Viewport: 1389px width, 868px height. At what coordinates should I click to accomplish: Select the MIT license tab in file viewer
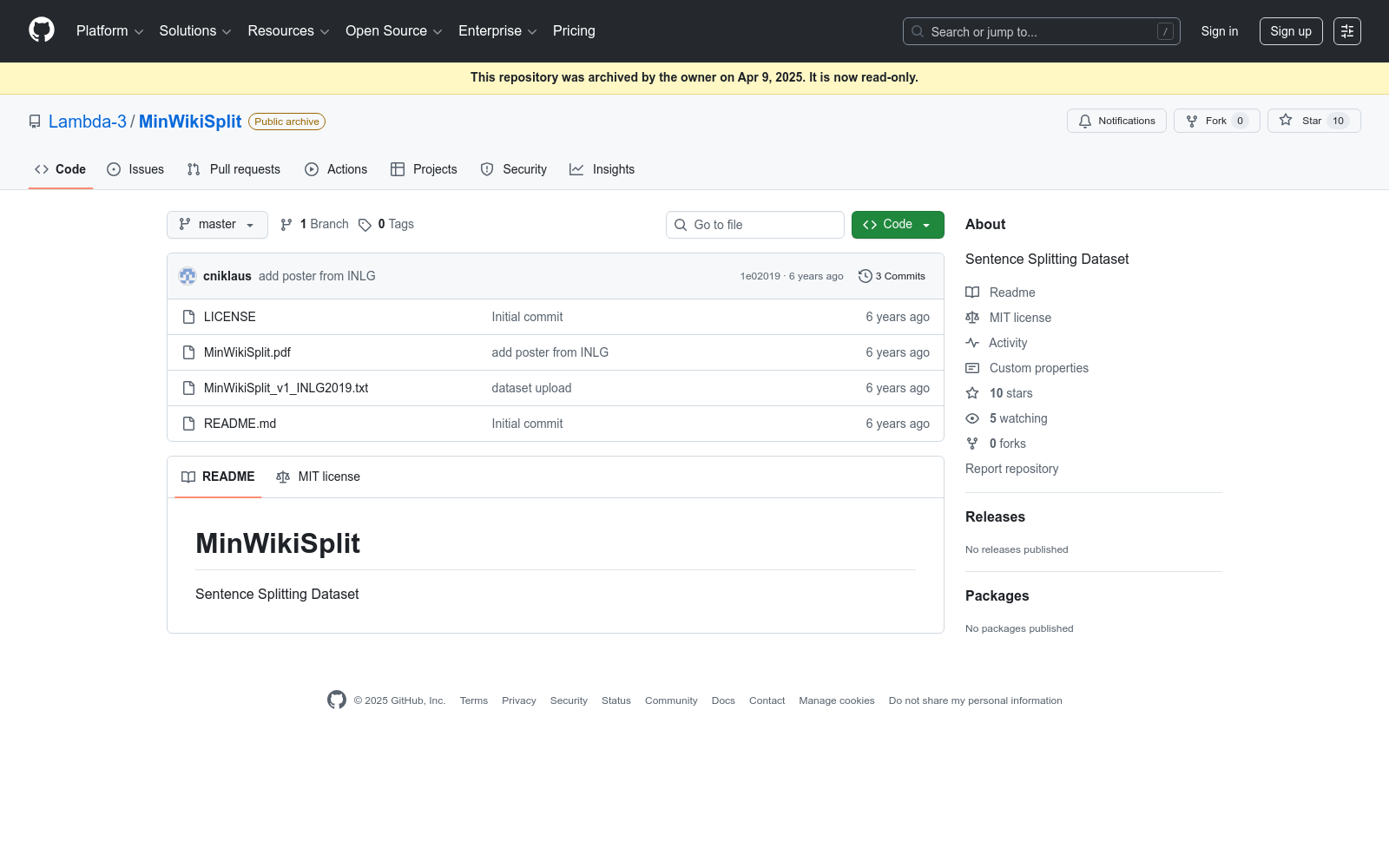tap(318, 477)
